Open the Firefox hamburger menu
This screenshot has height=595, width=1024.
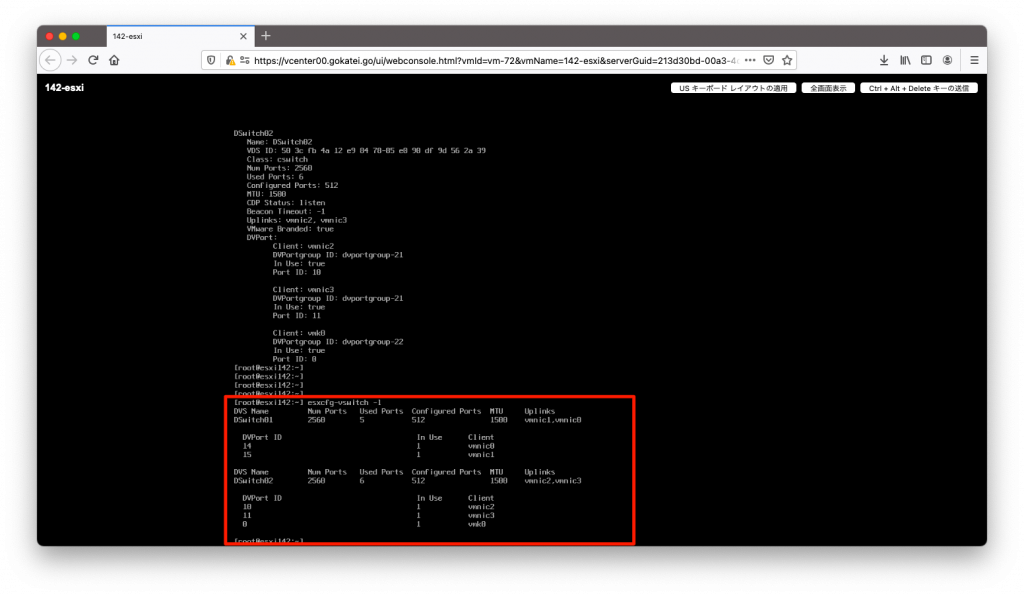click(973, 60)
